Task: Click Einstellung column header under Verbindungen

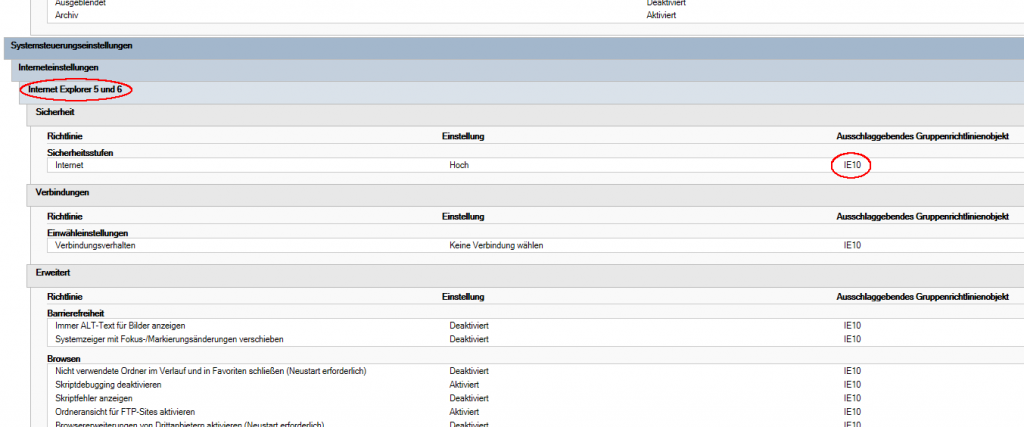Action: [463, 217]
